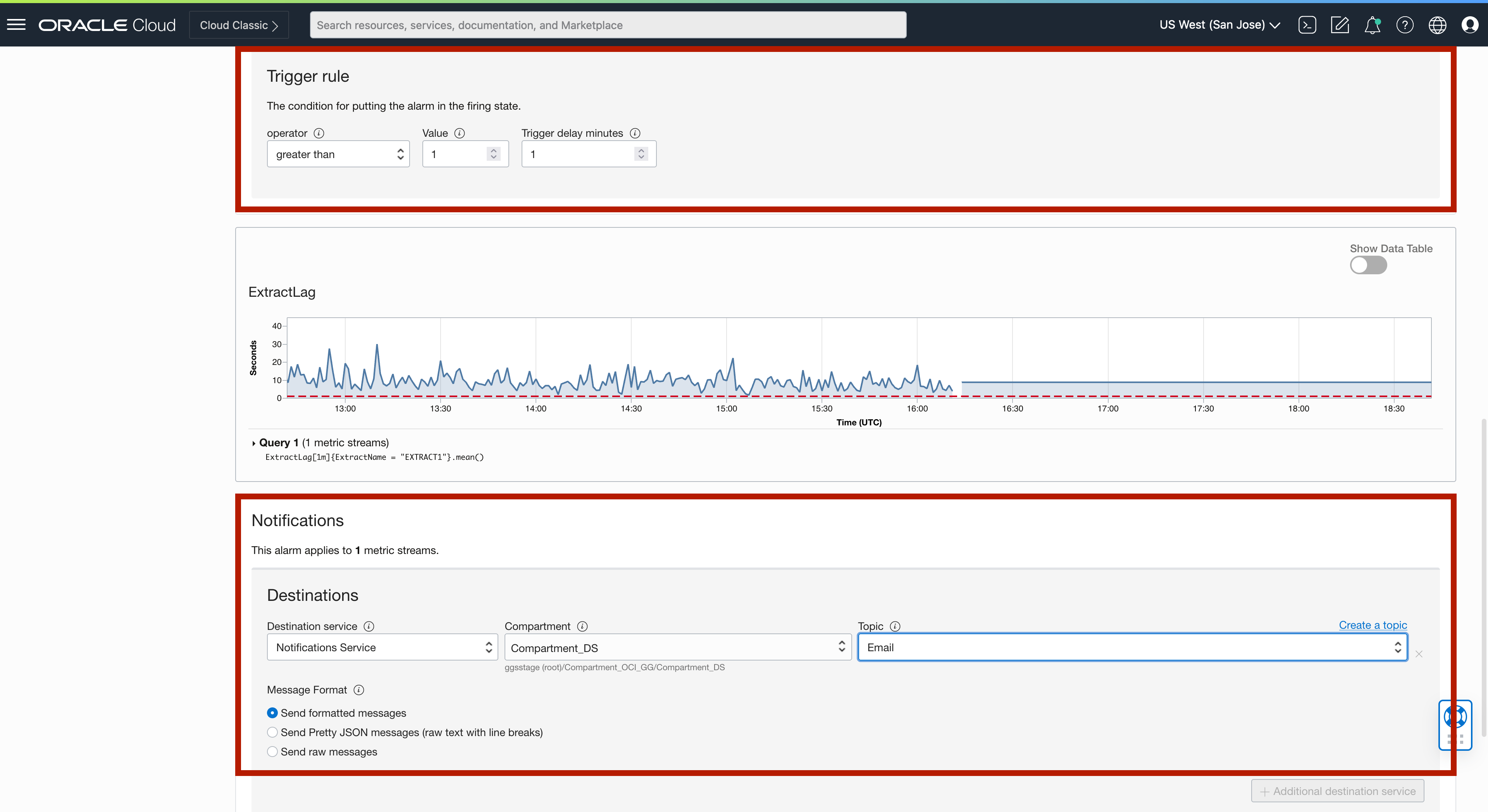Open the user profile avatar
This screenshot has width=1488, height=812.
[1470, 25]
